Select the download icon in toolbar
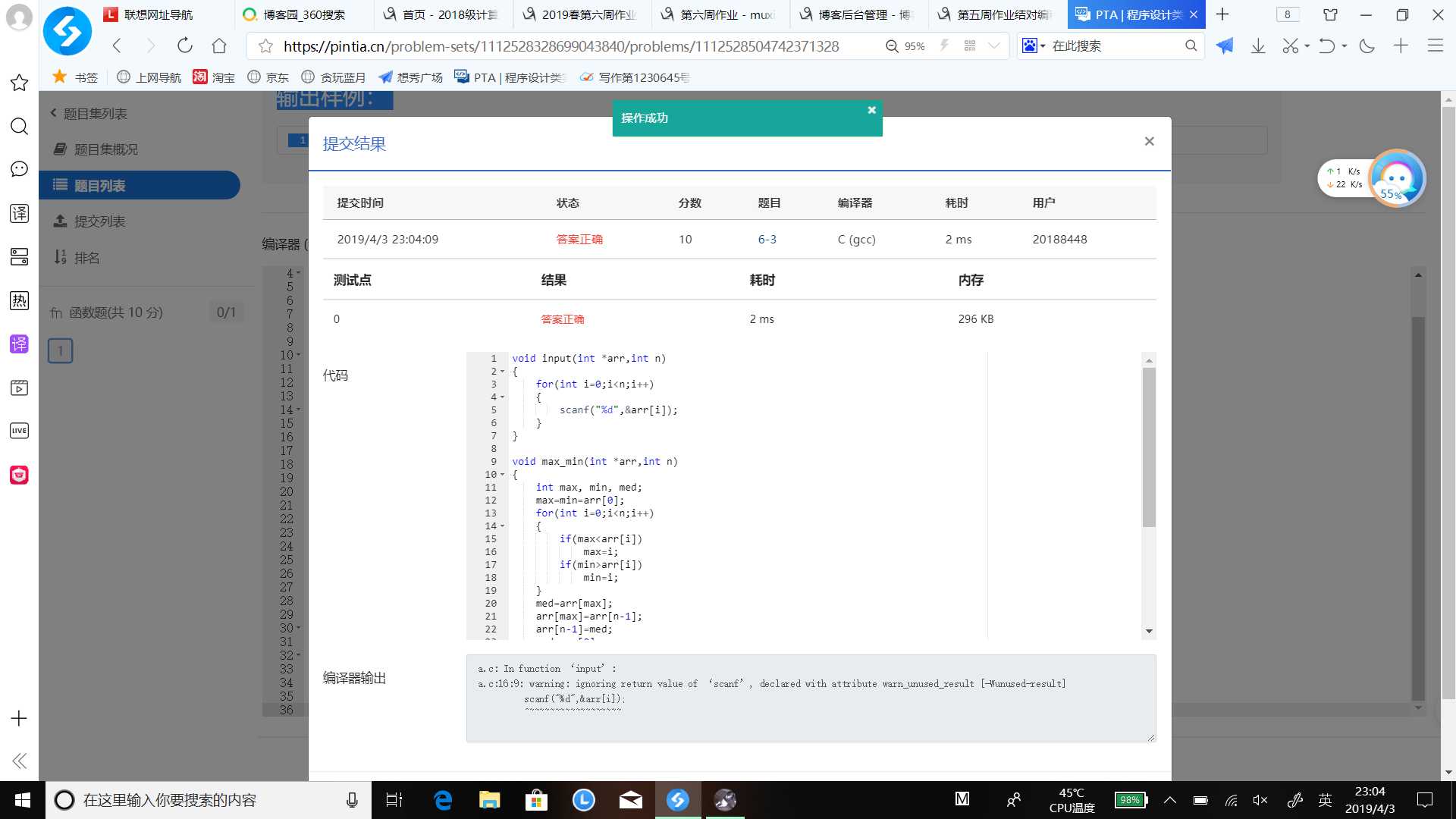The height and width of the screenshot is (819, 1456). click(x=1259, y=46)
